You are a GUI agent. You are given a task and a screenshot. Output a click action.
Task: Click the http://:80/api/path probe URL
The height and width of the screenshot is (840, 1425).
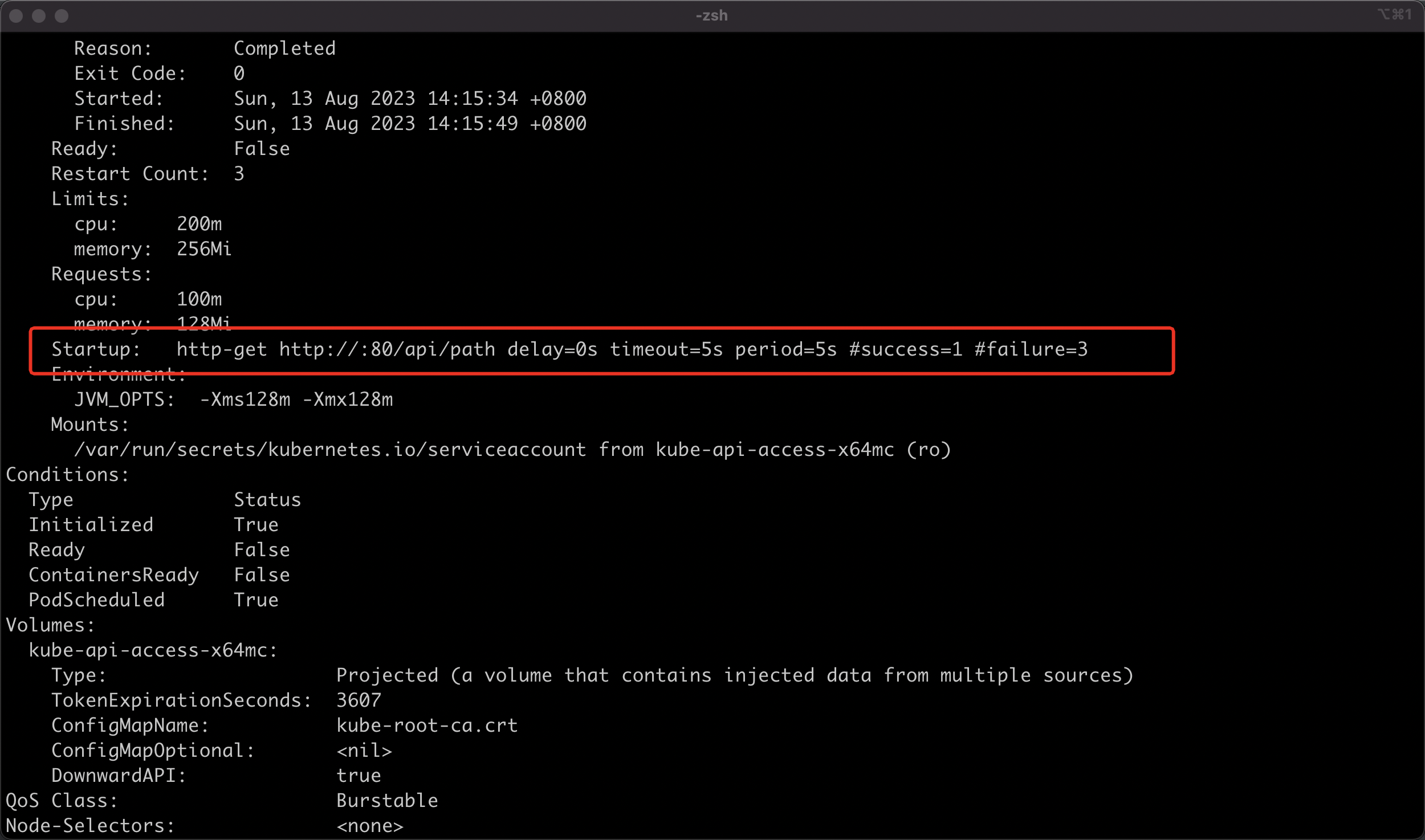click(x=387, y=349)
